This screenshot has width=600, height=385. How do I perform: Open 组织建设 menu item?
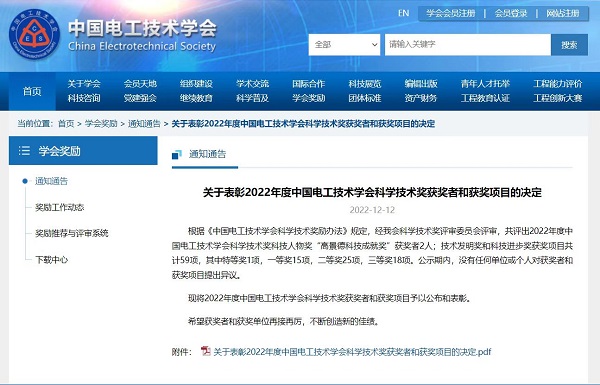click(196, 84)
